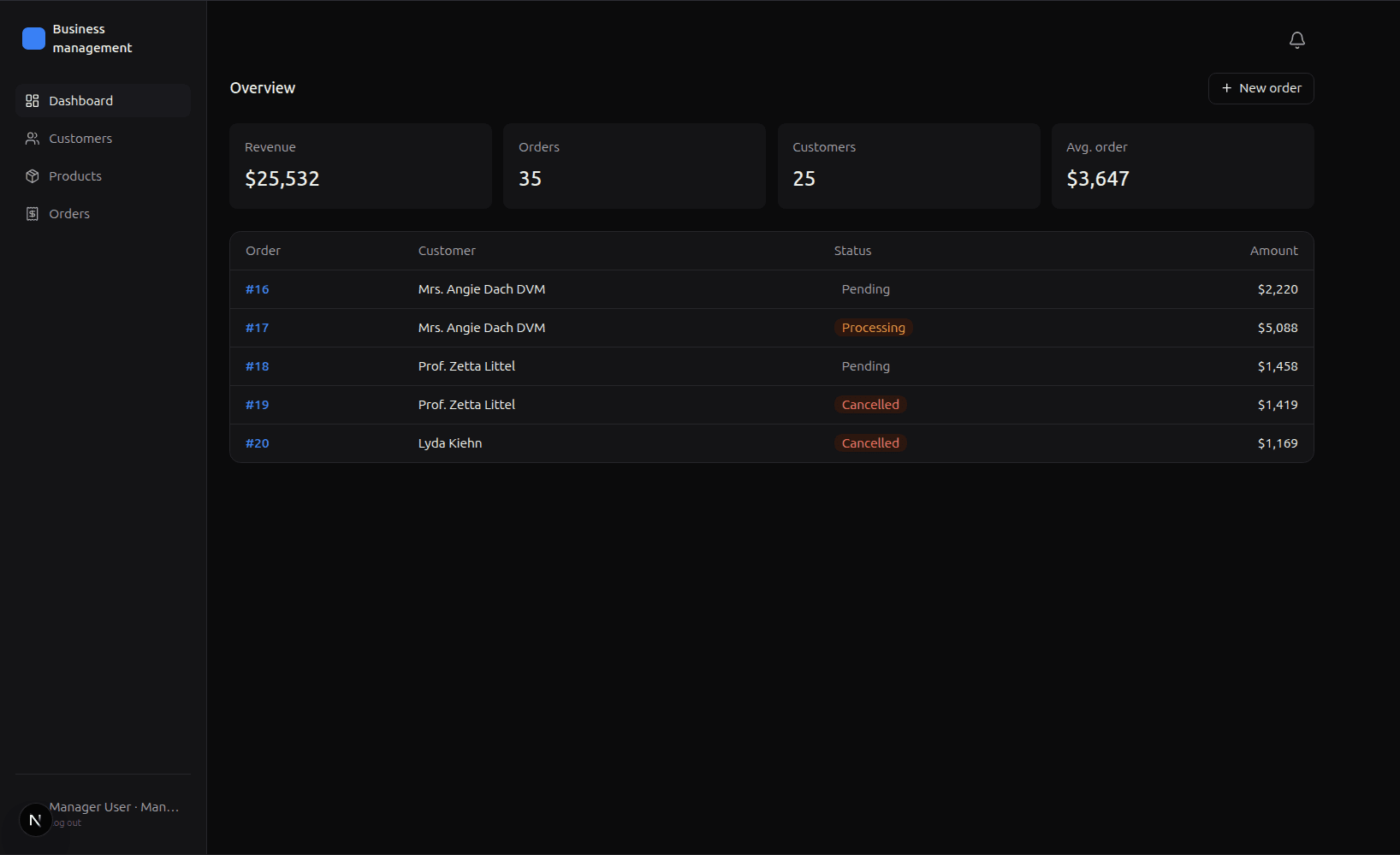Click the plus icon in New order
Screen dimensions: 1400x855
click(x=1226, y=88)
